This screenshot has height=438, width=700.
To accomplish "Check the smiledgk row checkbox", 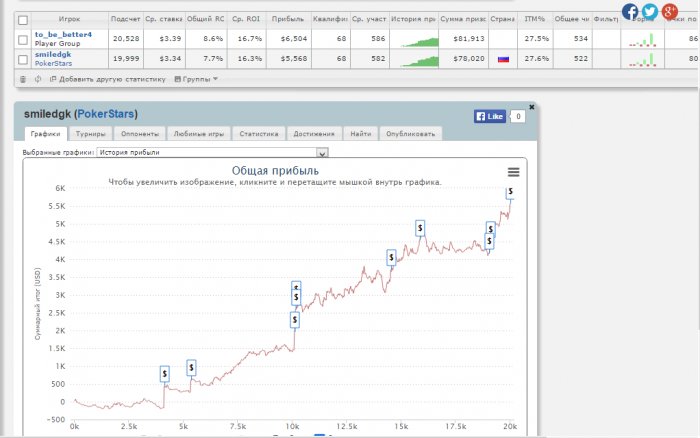I will click(x=23, y=59).
